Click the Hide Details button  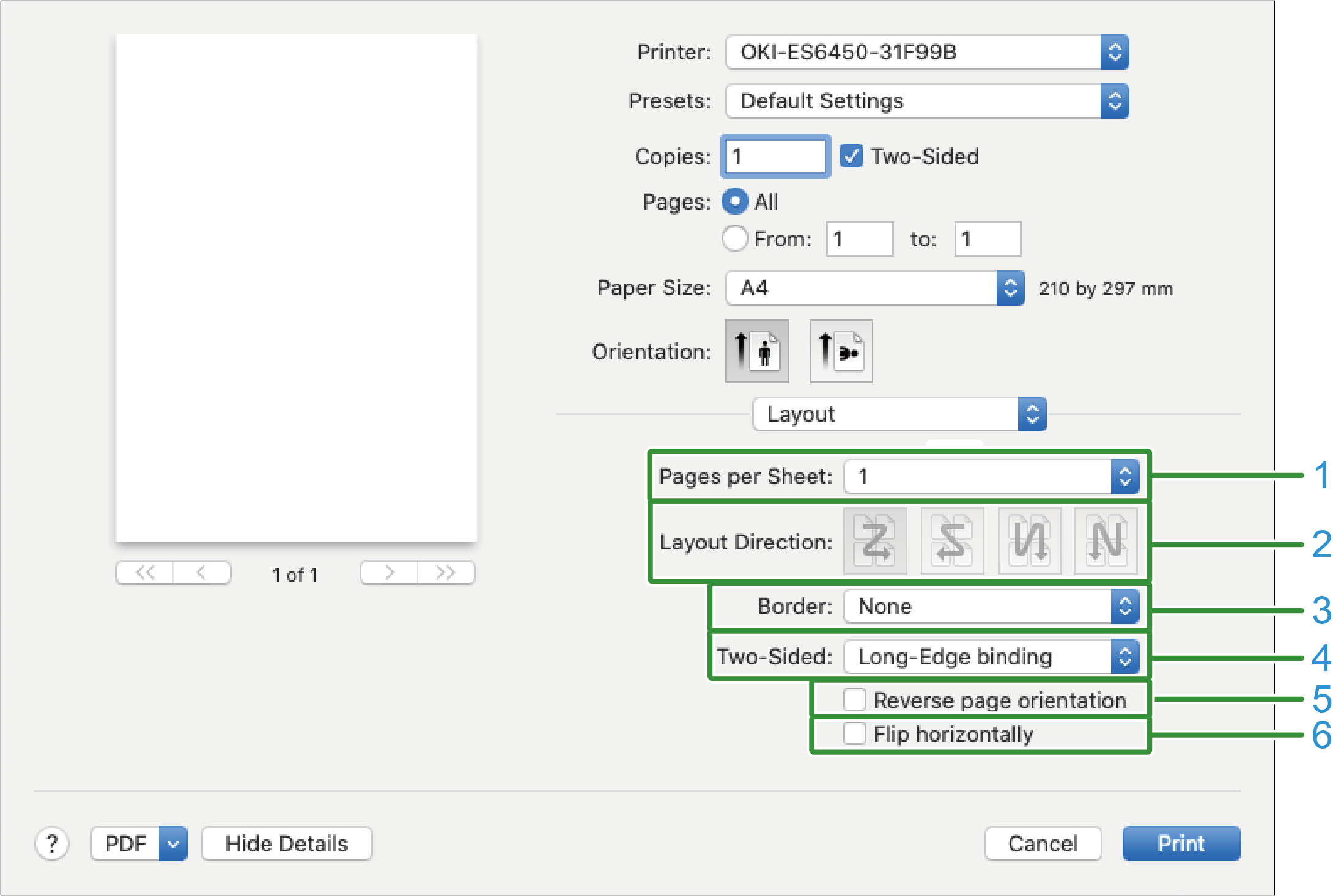coord(287,843)
